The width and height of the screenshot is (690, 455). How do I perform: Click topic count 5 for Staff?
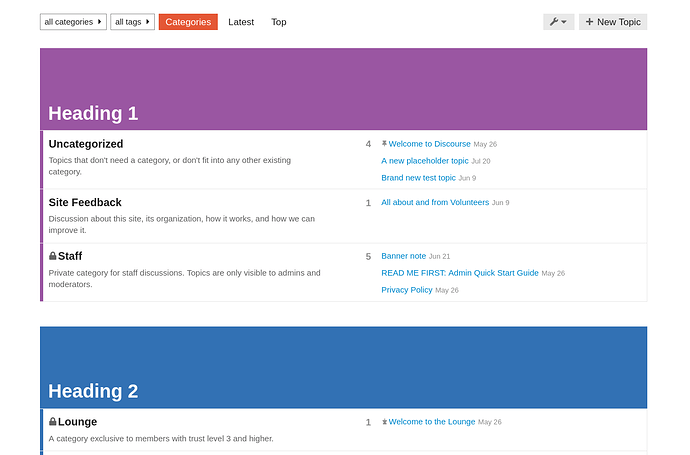pos(368,257)
